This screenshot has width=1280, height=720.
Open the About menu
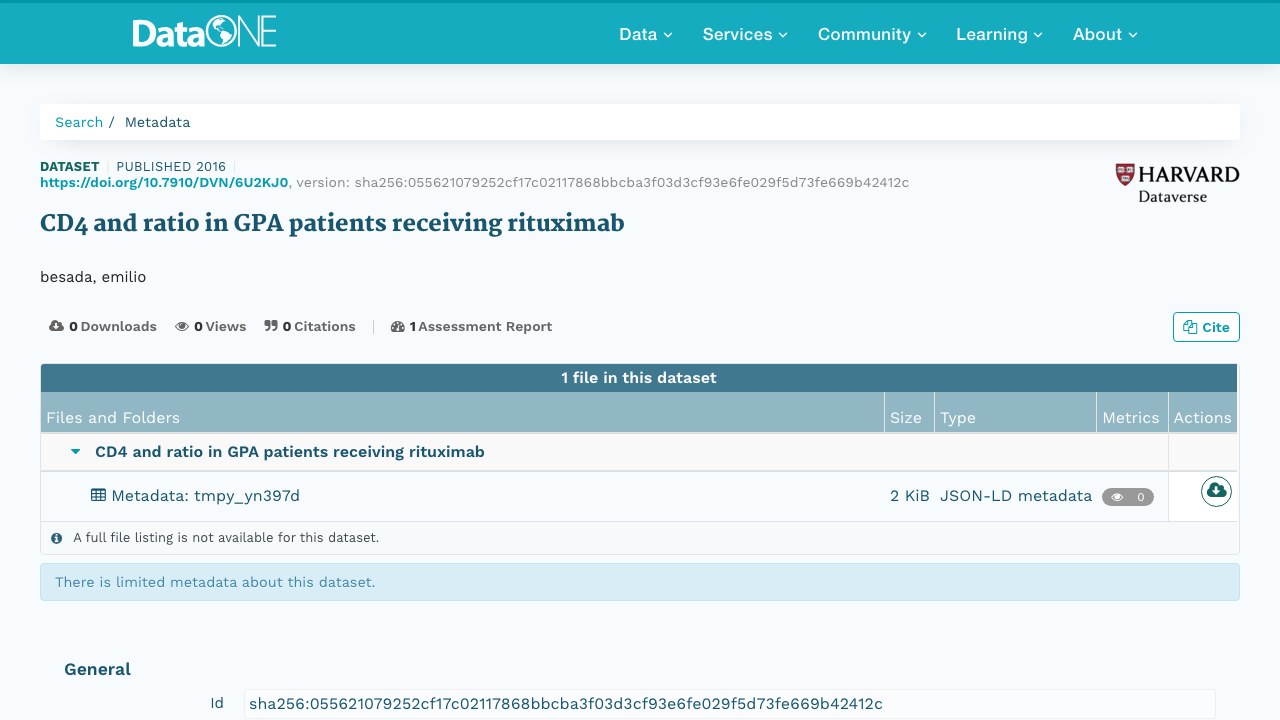click(x=1105, y=34)
